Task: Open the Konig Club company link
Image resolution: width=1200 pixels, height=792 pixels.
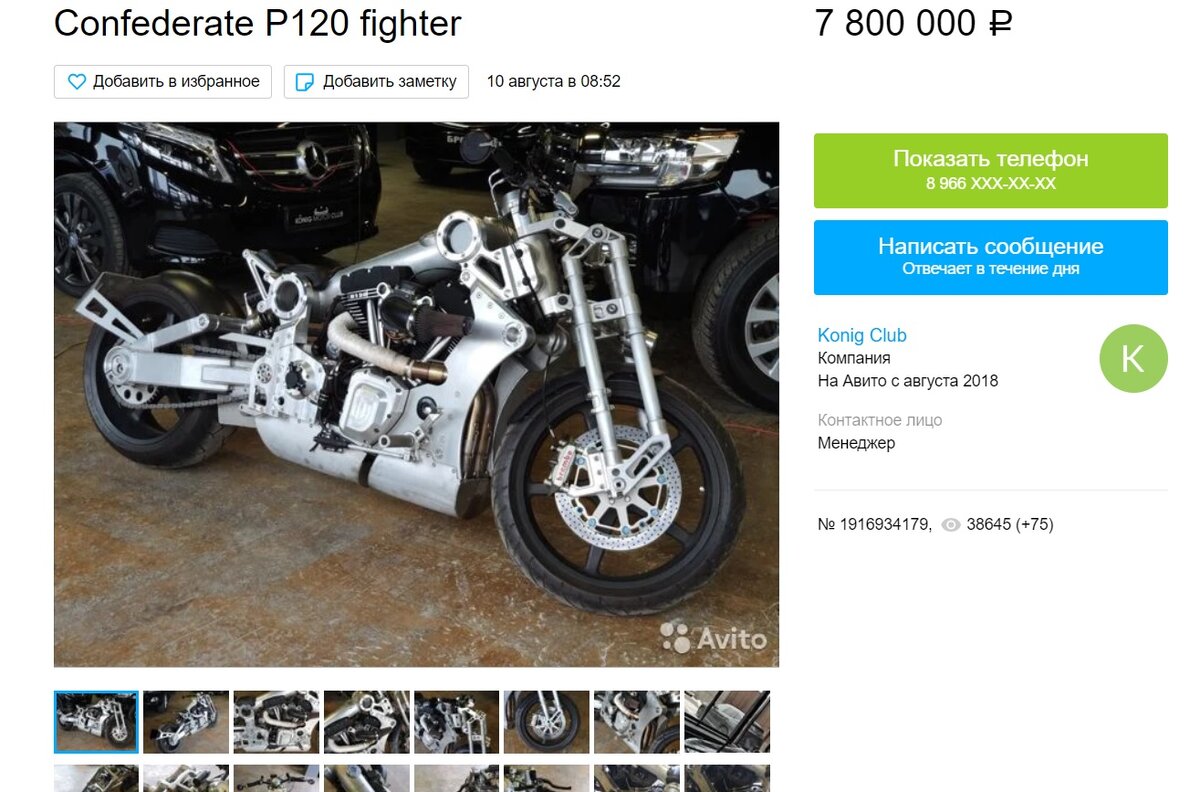Action: (x=862, y=335)
